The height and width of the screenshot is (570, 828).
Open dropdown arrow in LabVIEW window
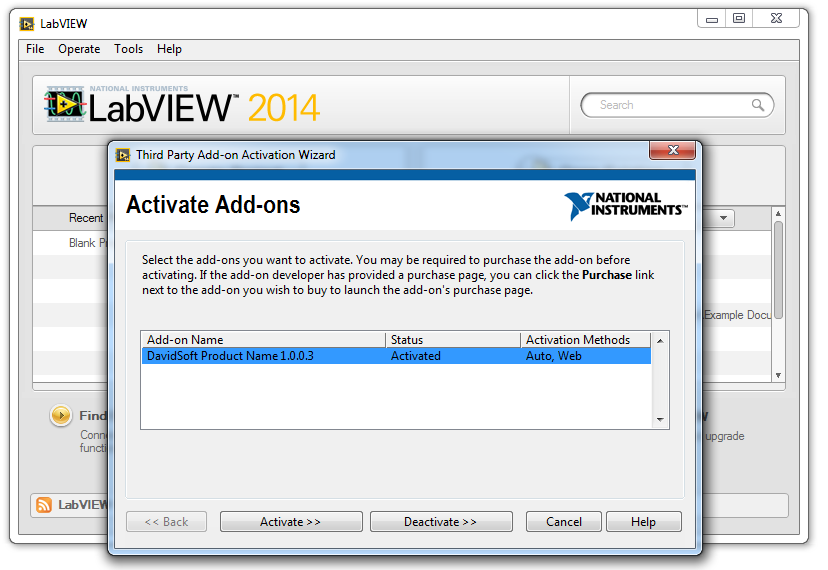[723, 218]
